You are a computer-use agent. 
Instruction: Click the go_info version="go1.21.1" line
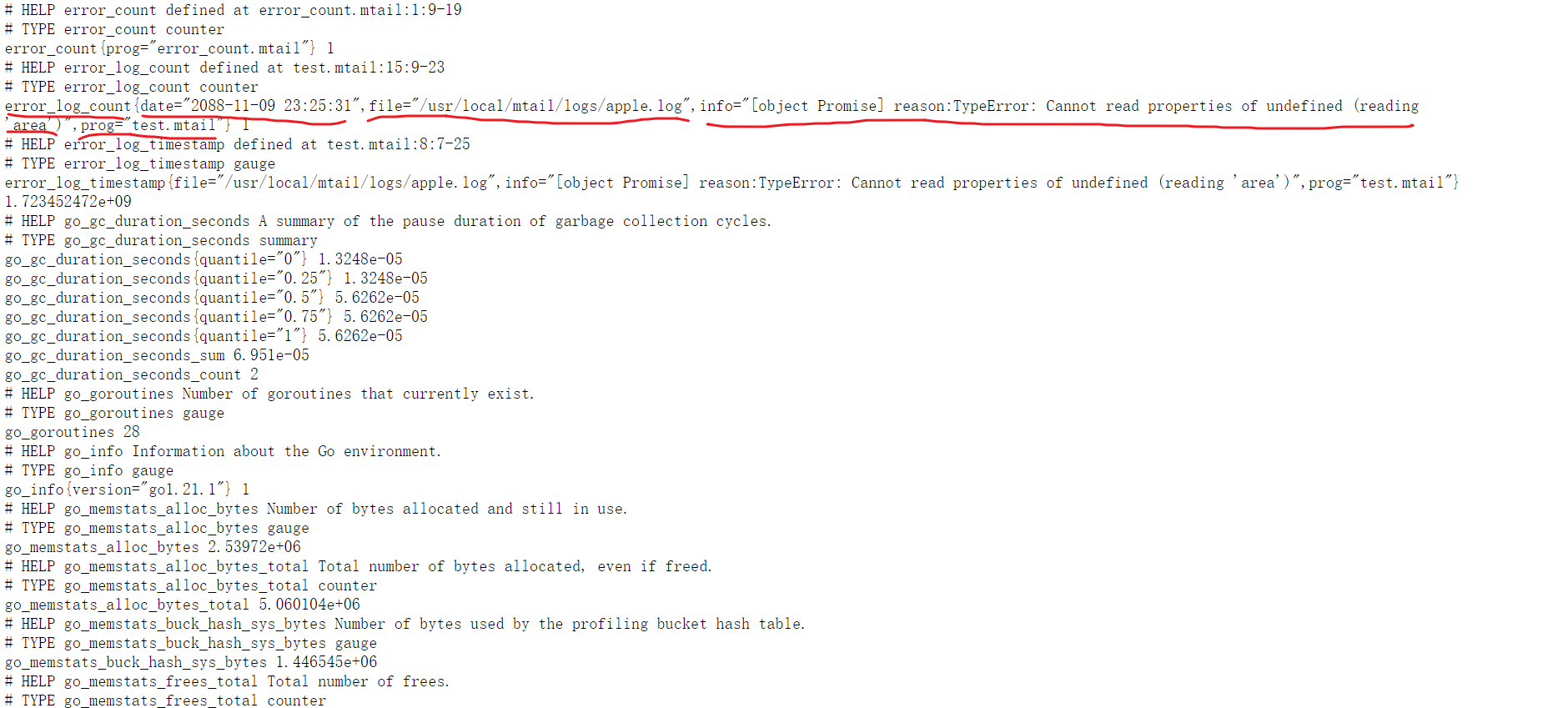(x=127, y=490)
